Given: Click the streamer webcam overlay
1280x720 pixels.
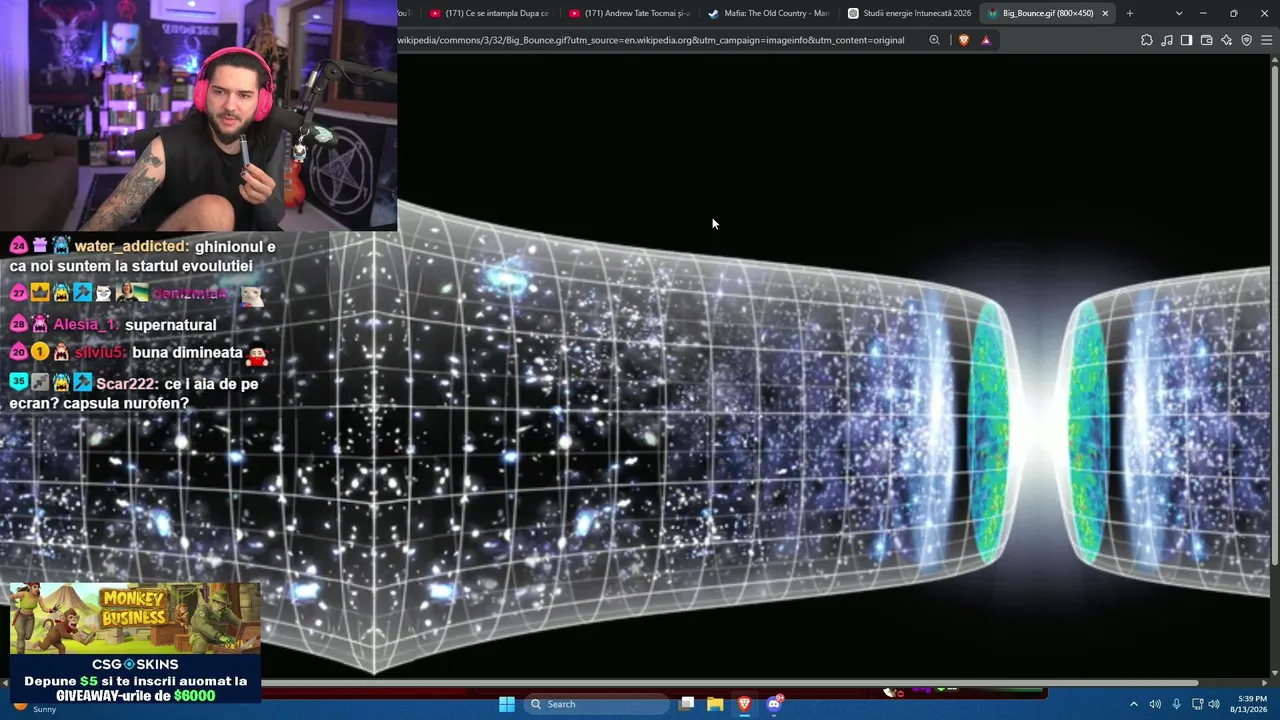Looking at the screenshot, I should click(199, 115).
